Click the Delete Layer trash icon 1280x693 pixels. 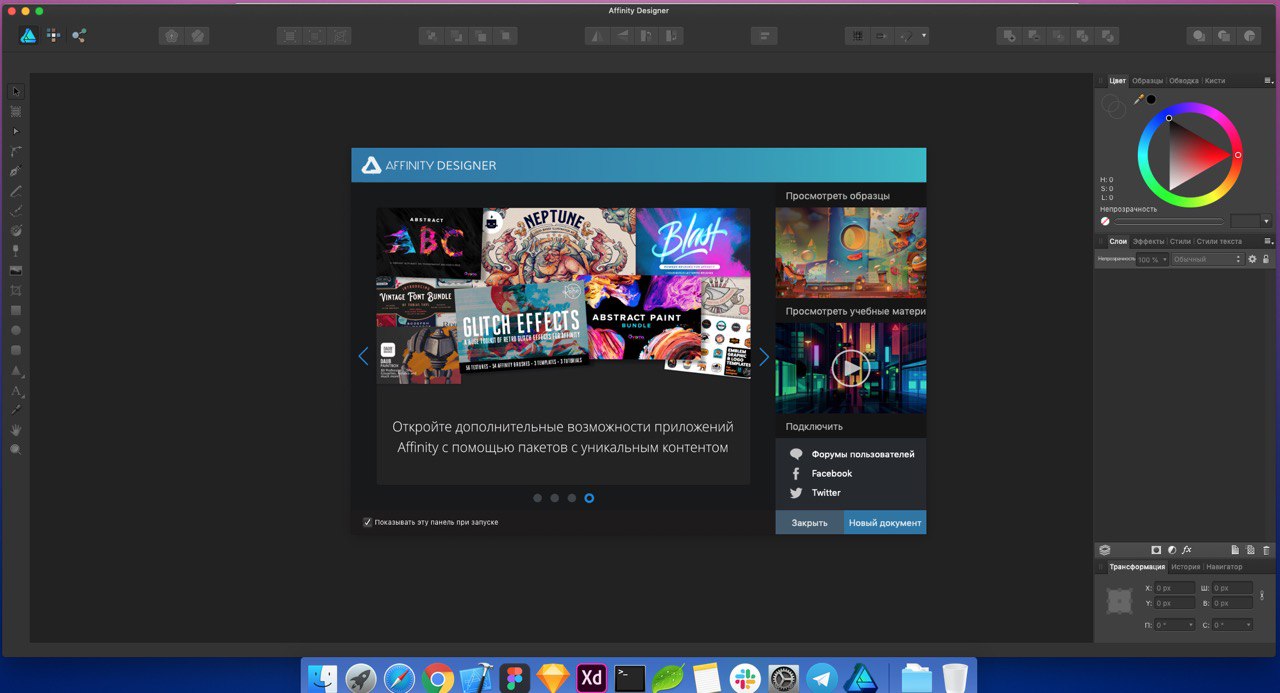(1266, 550)
